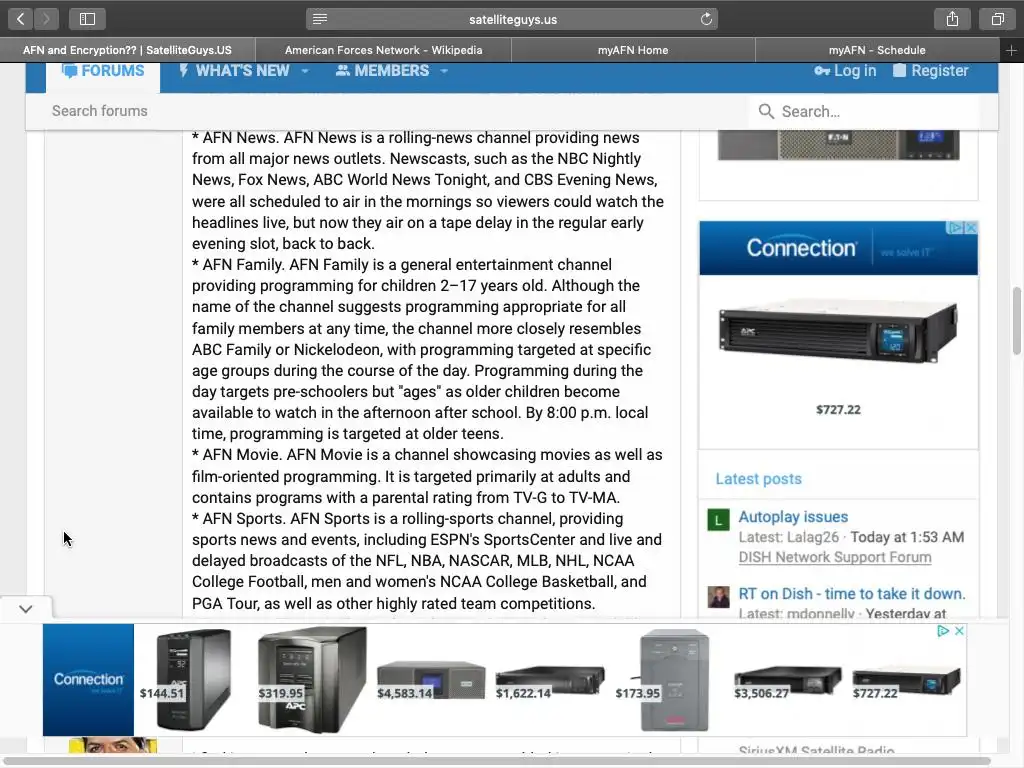Toggle the Safari sidebar button
Screen dimensions: 1024x768
coord(88,19)
